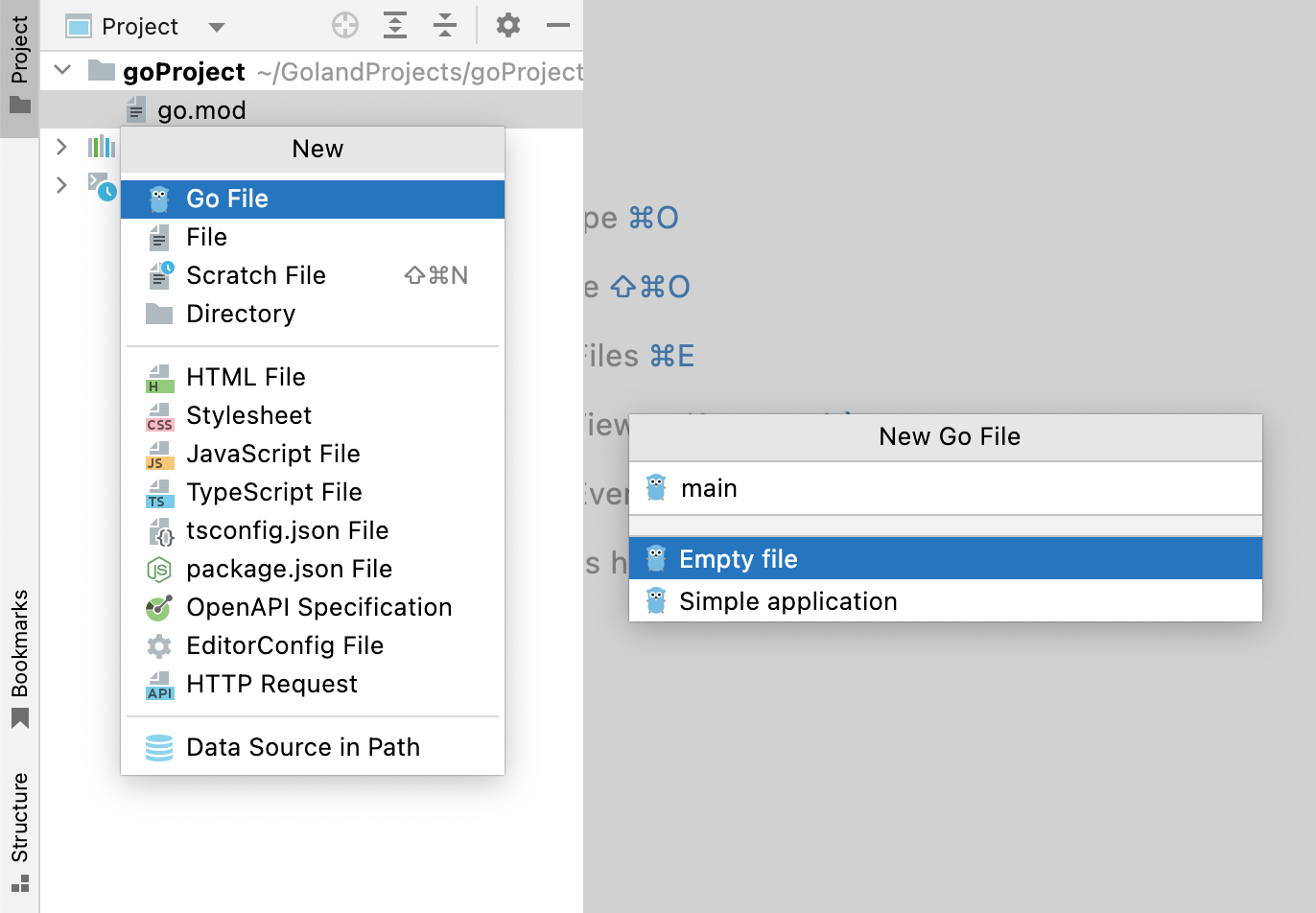Click the gopher icon next to Simple application
The image size is (1316, 913).
(x=656, y=601)
